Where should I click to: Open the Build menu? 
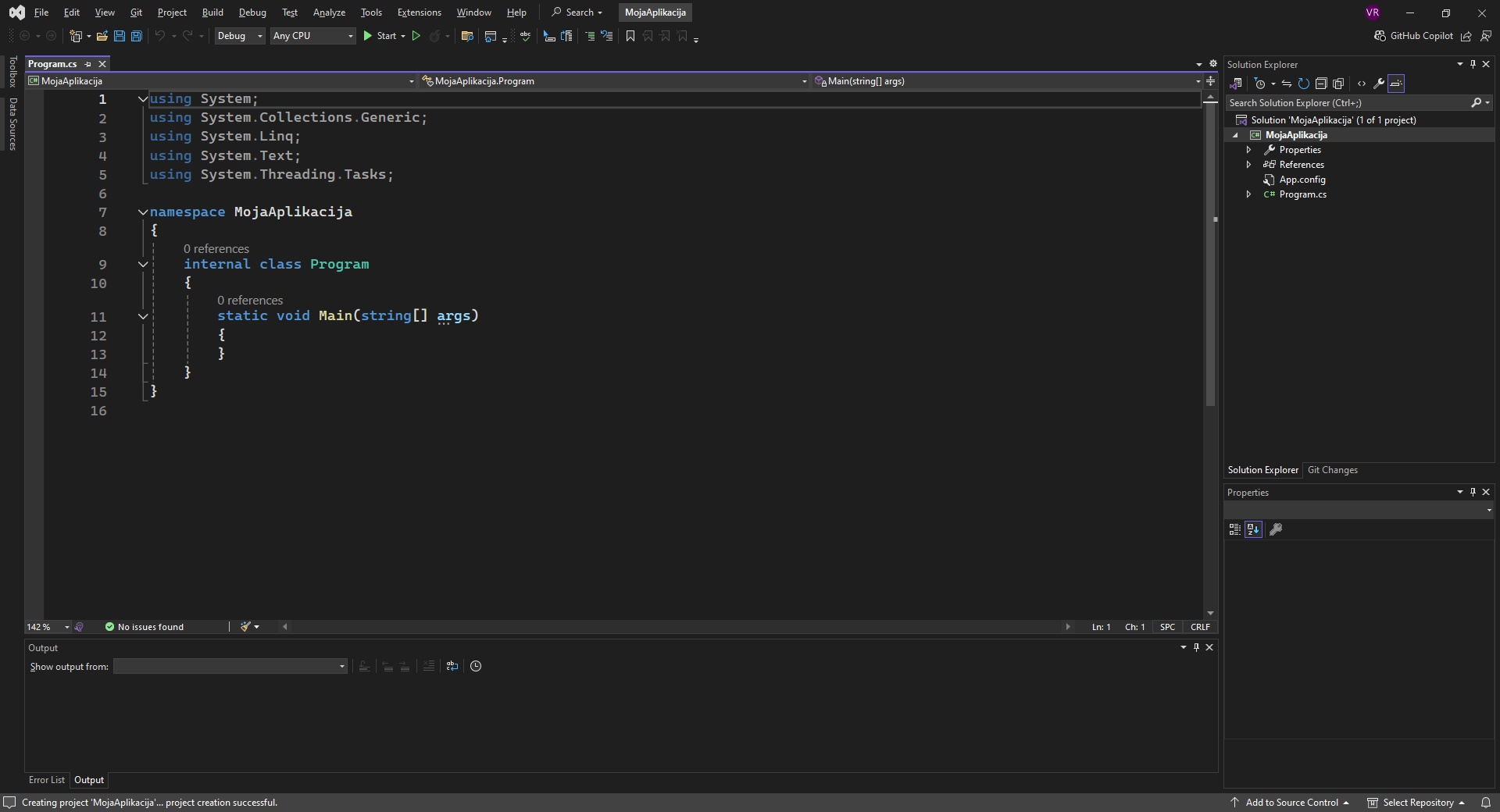pyautogui.click(x=212, y=12)
